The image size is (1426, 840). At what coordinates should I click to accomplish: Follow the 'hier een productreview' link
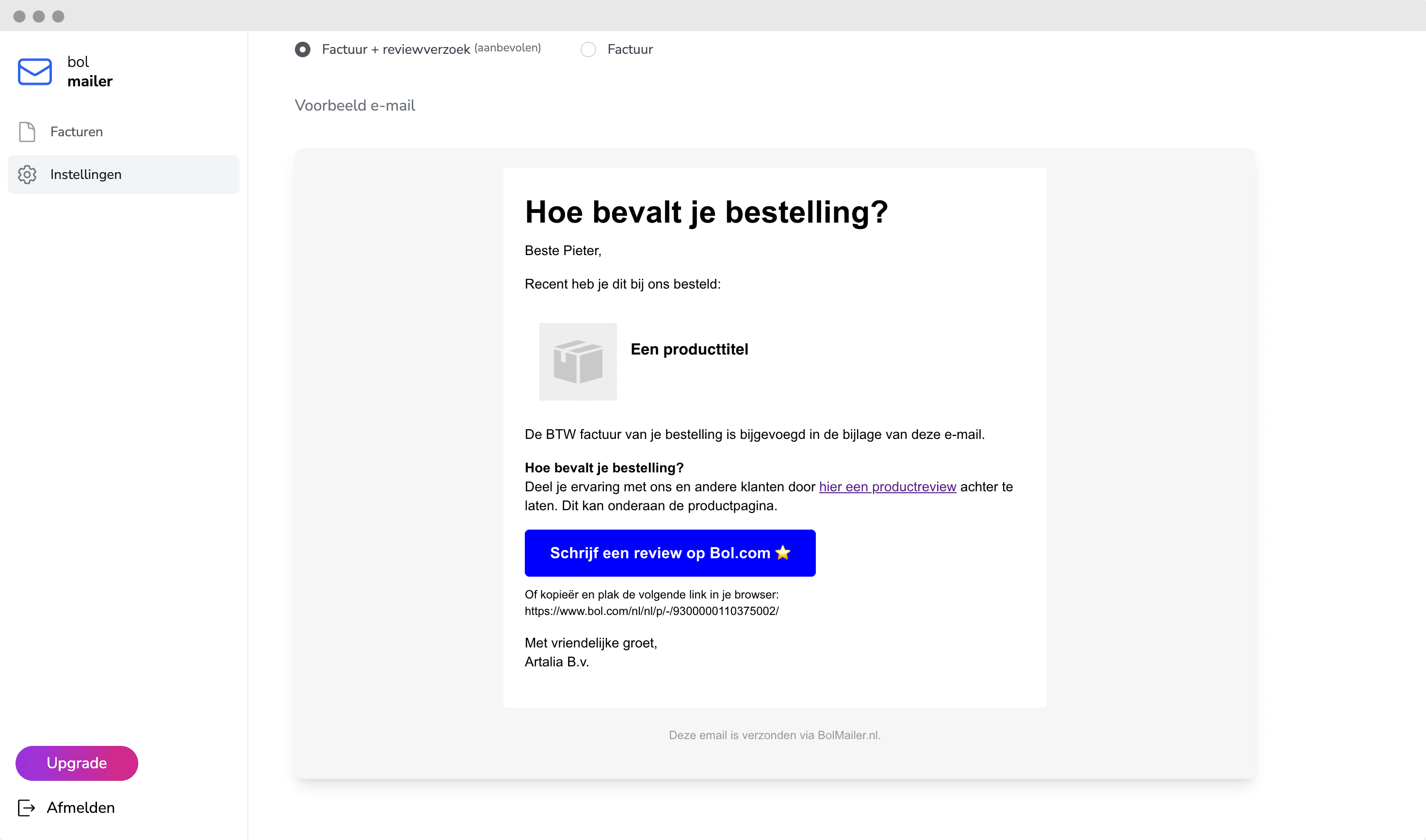[887, 487]
